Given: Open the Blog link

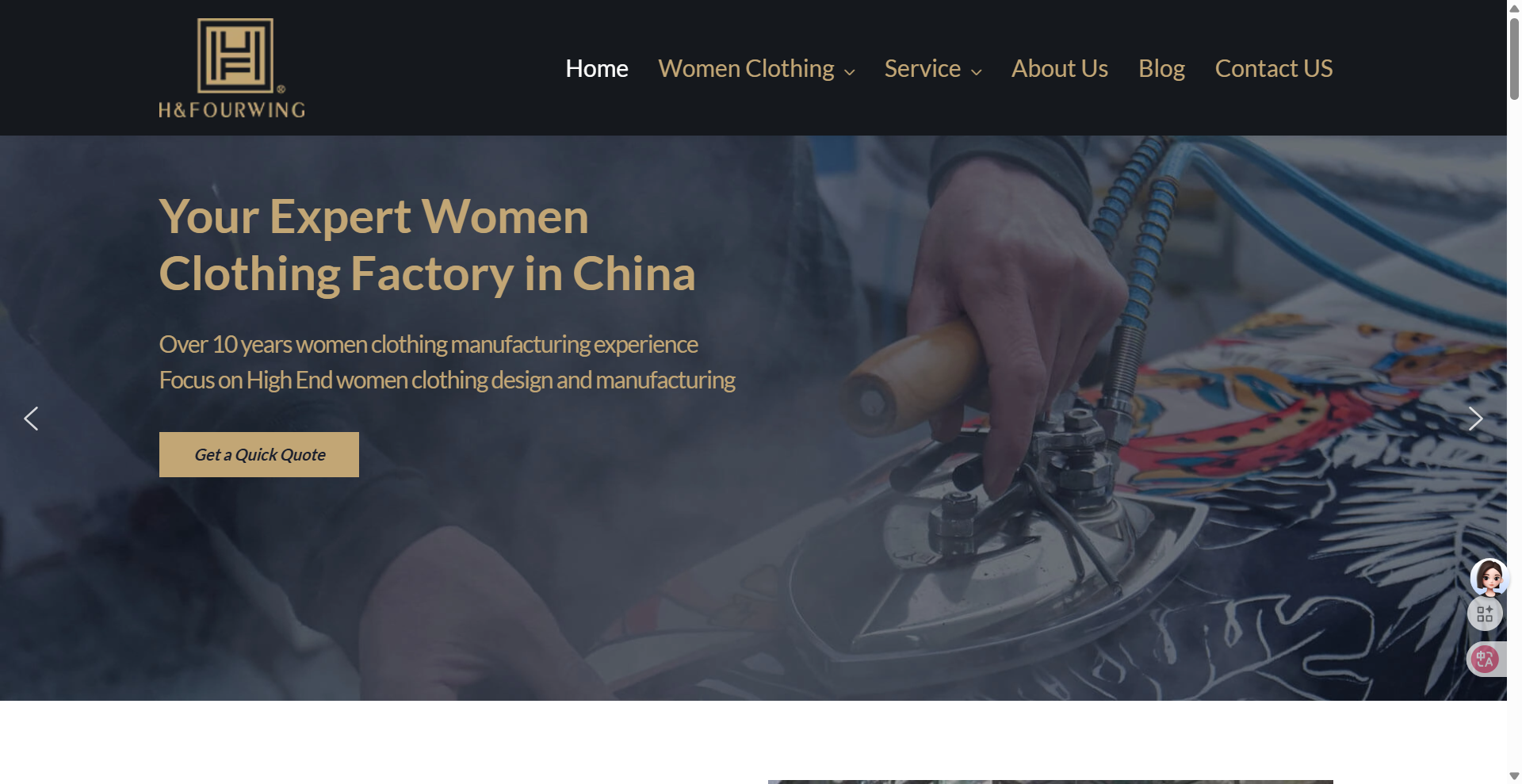Looking at the screenshot, I should coord(1161,68).
